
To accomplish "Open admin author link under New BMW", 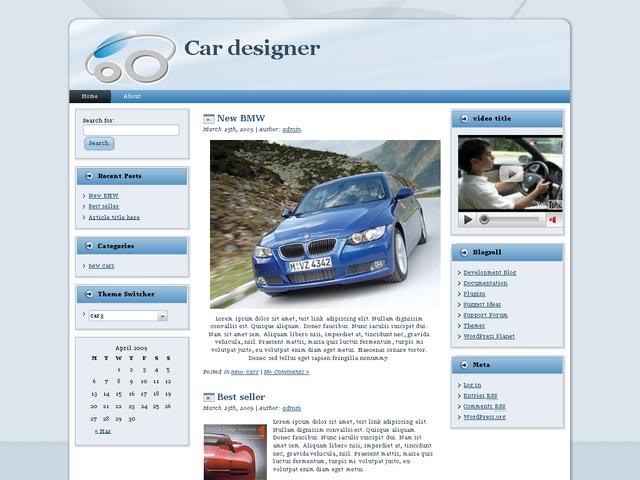I will (x=291, y=129).
